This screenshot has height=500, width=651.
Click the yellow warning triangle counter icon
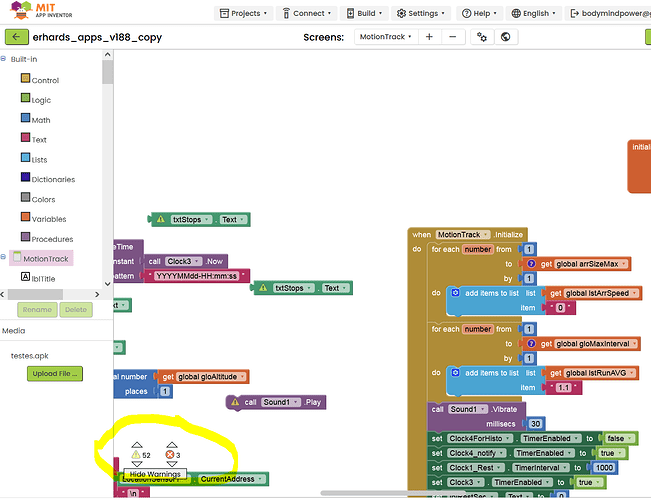[x=136, y=455]
